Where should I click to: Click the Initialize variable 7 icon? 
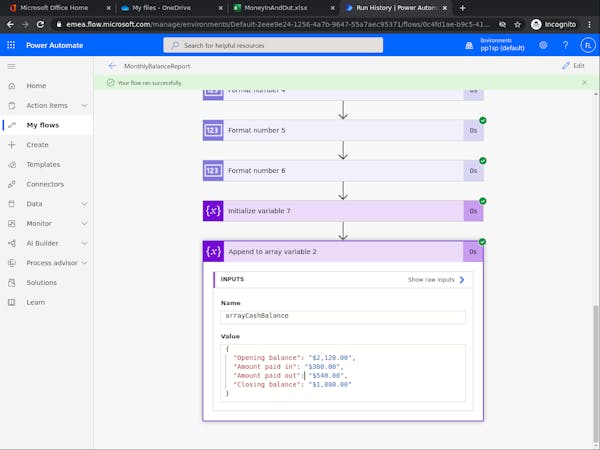[213, 211]
